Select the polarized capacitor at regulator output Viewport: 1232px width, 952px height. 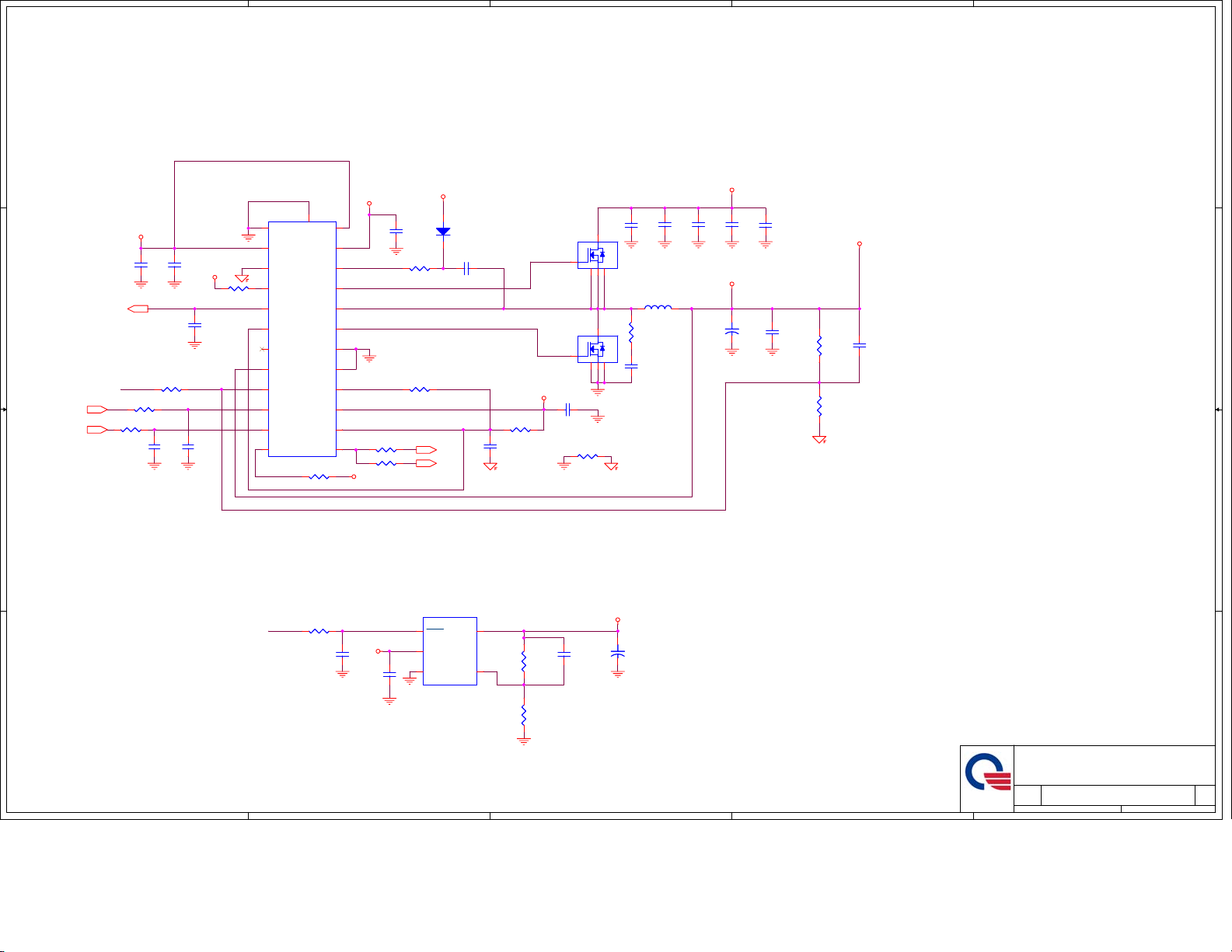pyautogui.click(x=618, y=654)
